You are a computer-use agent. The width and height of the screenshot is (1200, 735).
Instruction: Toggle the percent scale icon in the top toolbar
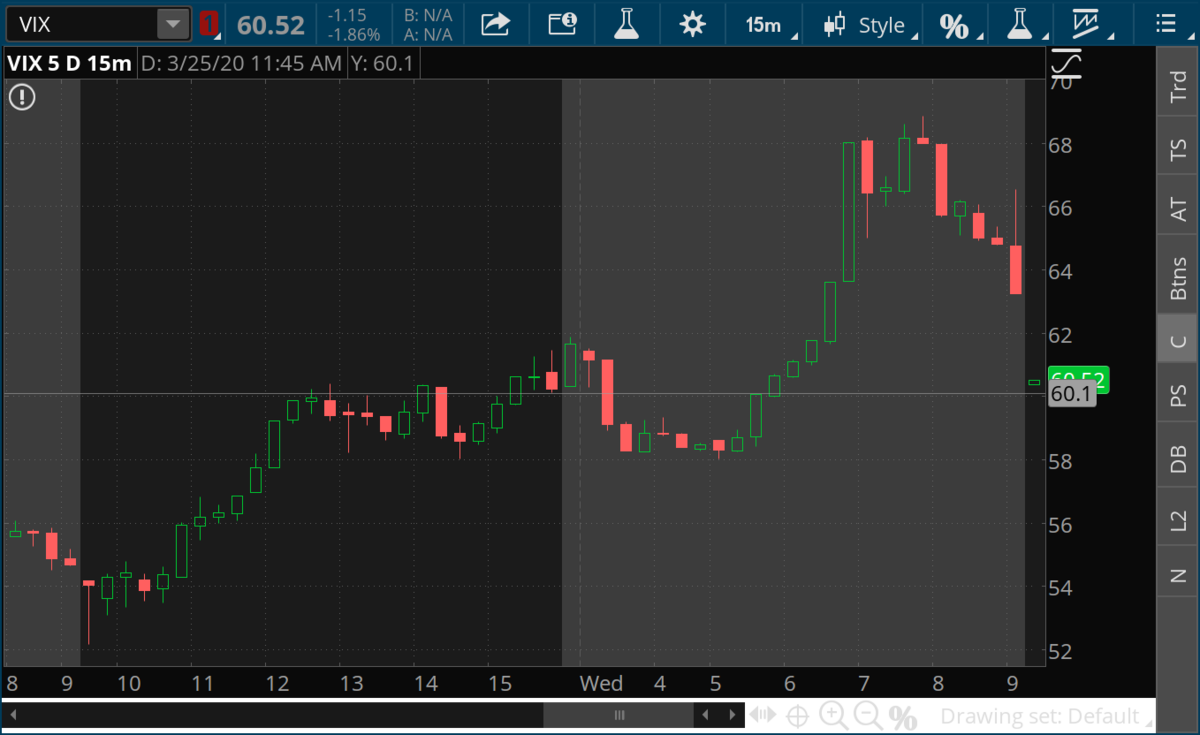(x=955, y=25)
